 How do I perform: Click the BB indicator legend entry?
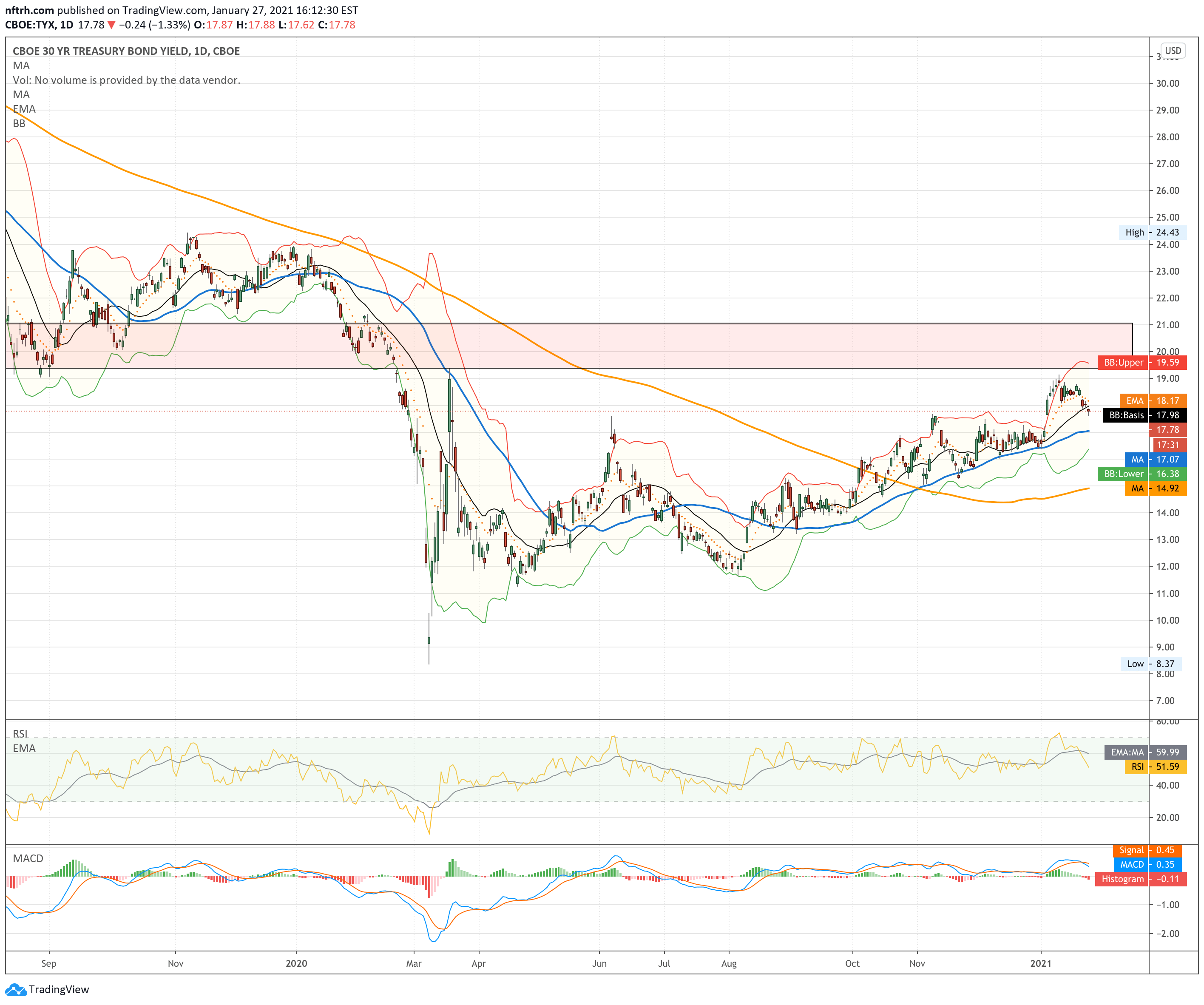(19, 123)
